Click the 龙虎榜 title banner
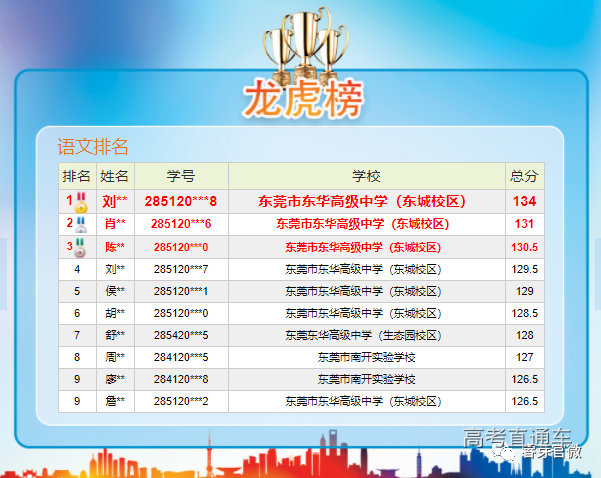This screenshot has height=478, width=601. [x=300, y=100]
